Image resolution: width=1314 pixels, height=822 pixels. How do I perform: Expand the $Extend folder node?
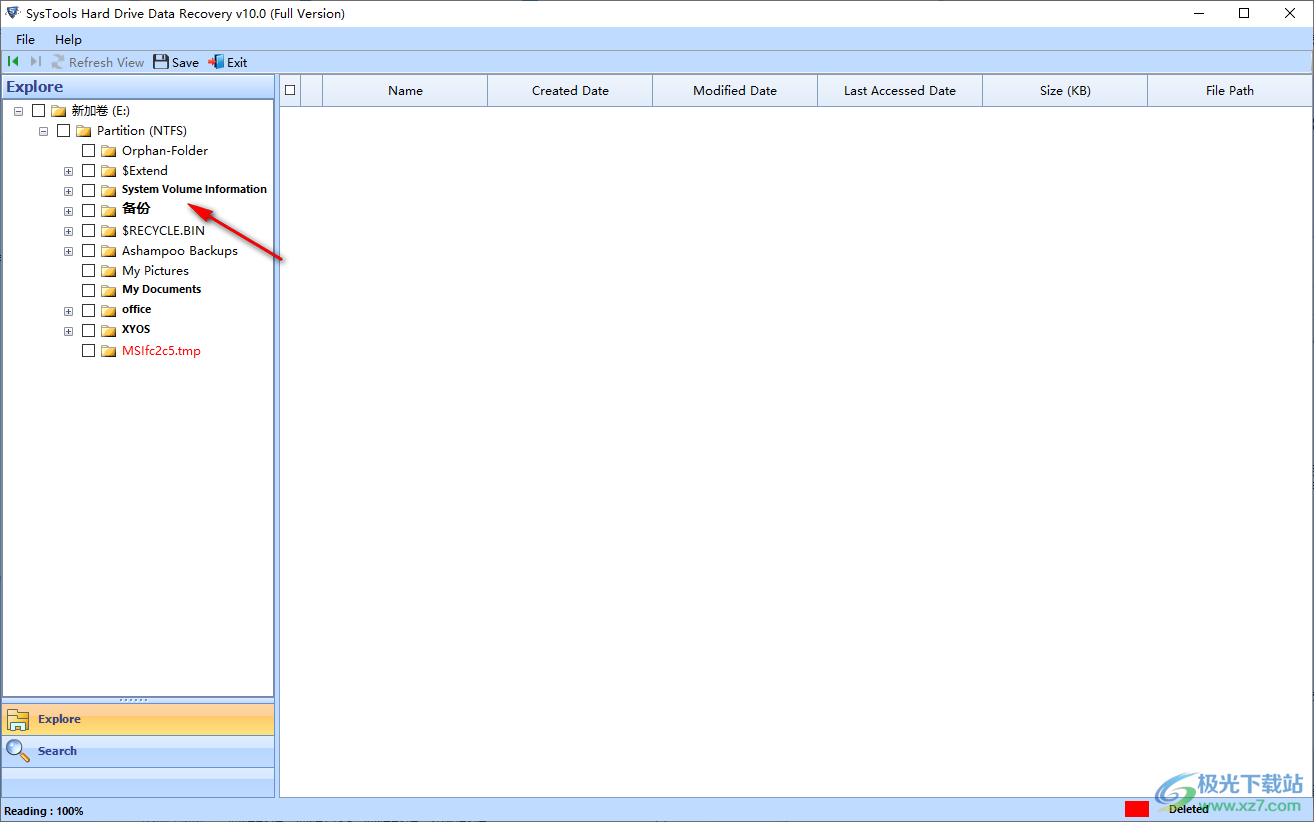pos(68,171)
